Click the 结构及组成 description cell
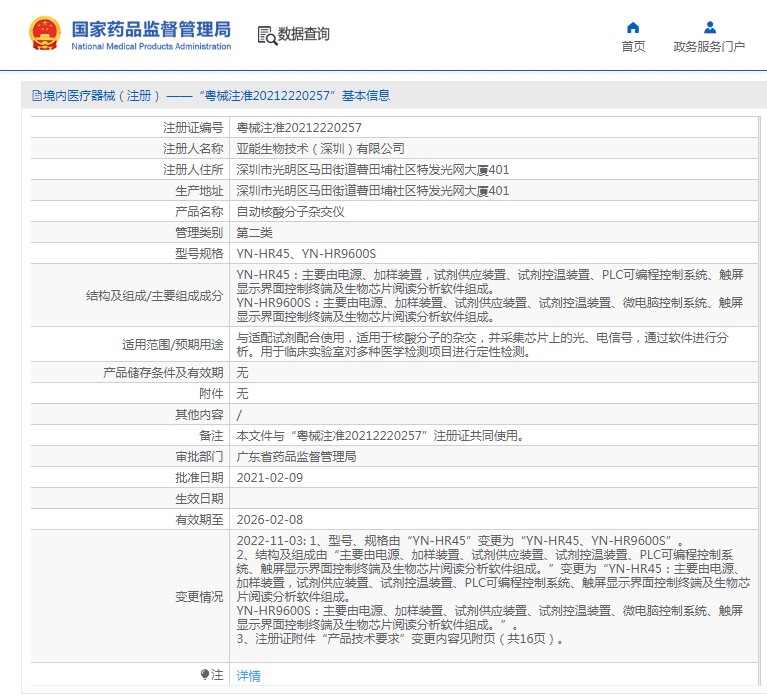The height and width of the screenshot is (695, 767). pyautogui.click(x=494, y=295)
